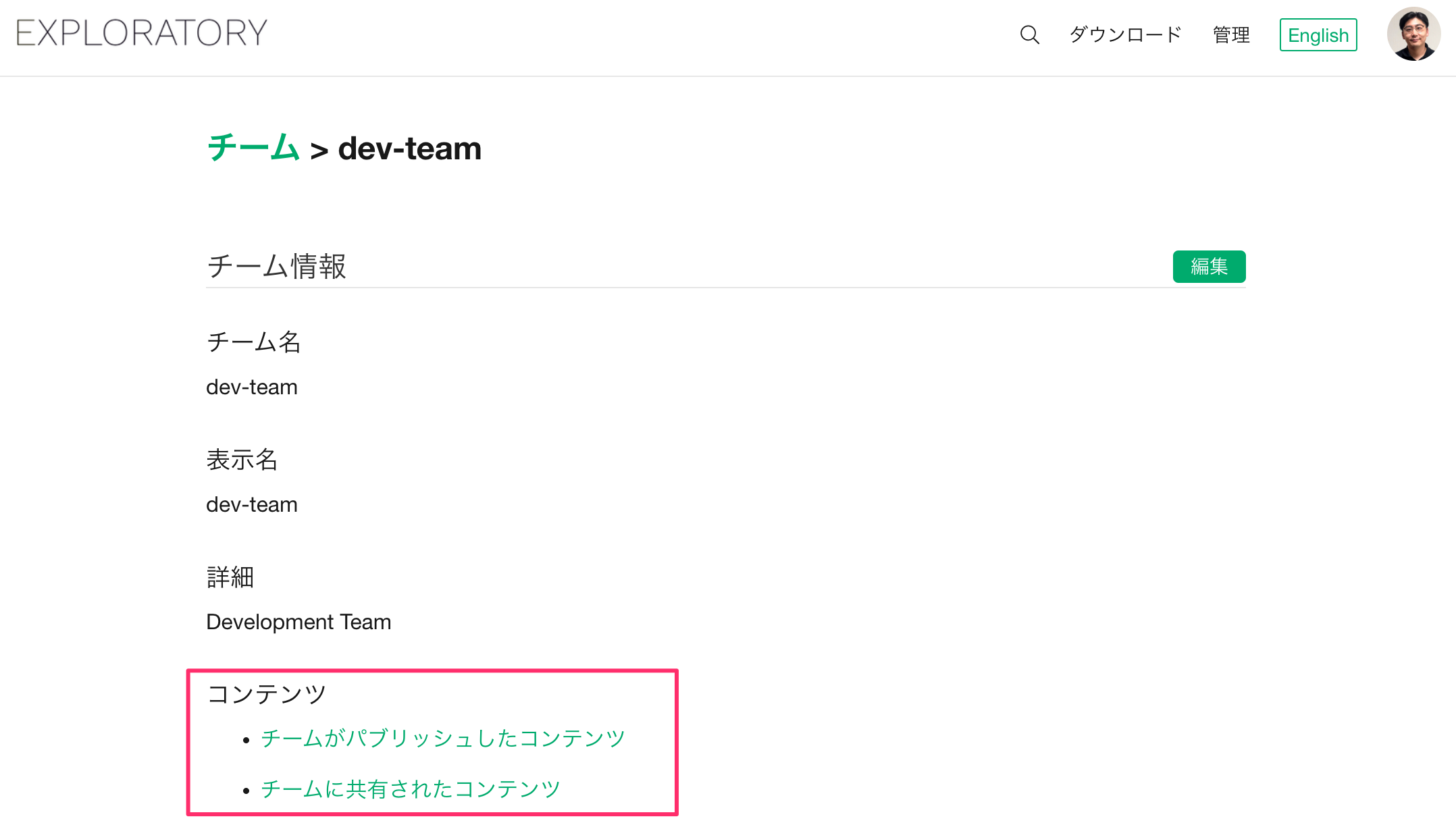
Task: Click the dev-team value under チーム名
Action: [251, 387]
